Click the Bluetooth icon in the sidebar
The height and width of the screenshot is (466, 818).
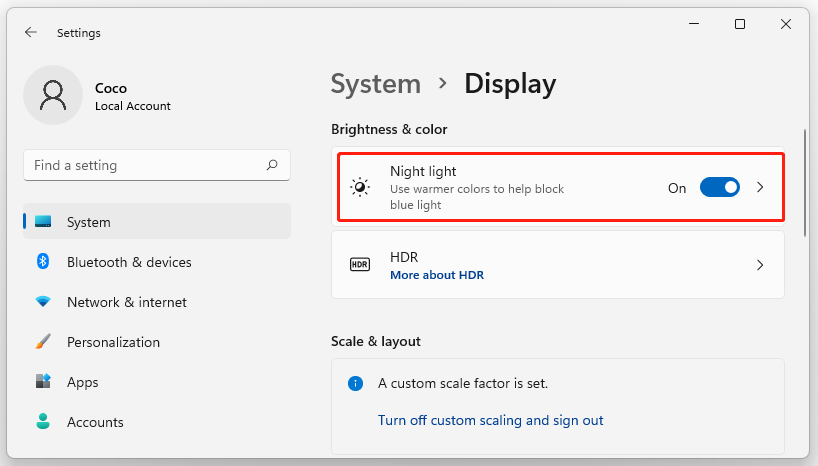point(43,261)
